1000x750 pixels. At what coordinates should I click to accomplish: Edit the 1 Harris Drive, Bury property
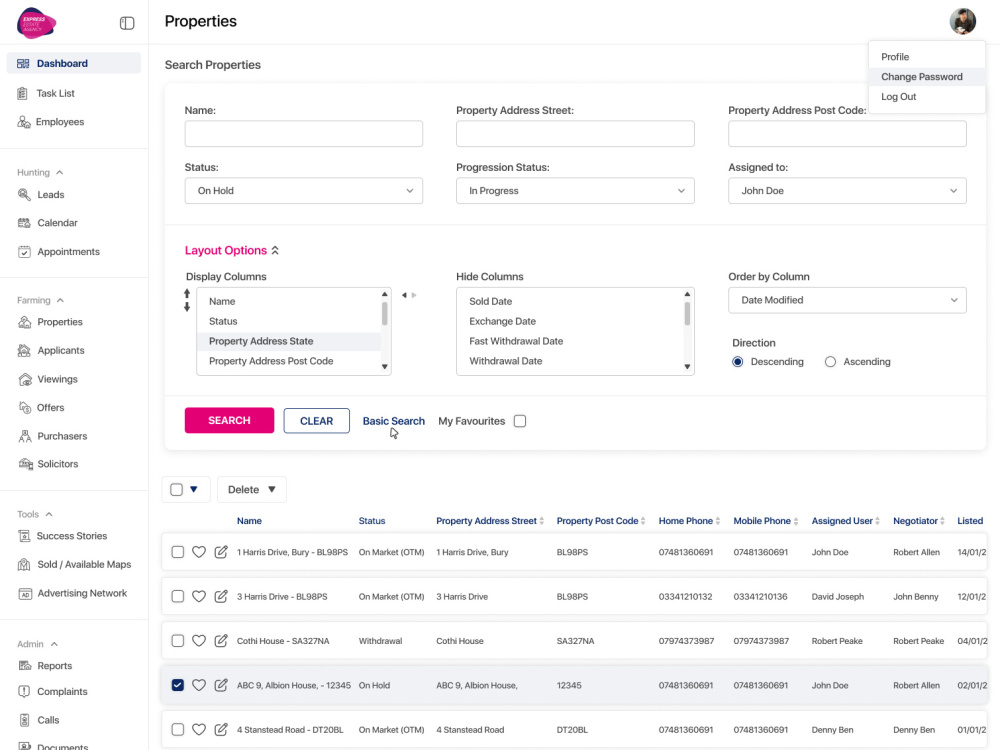point(221,552)
